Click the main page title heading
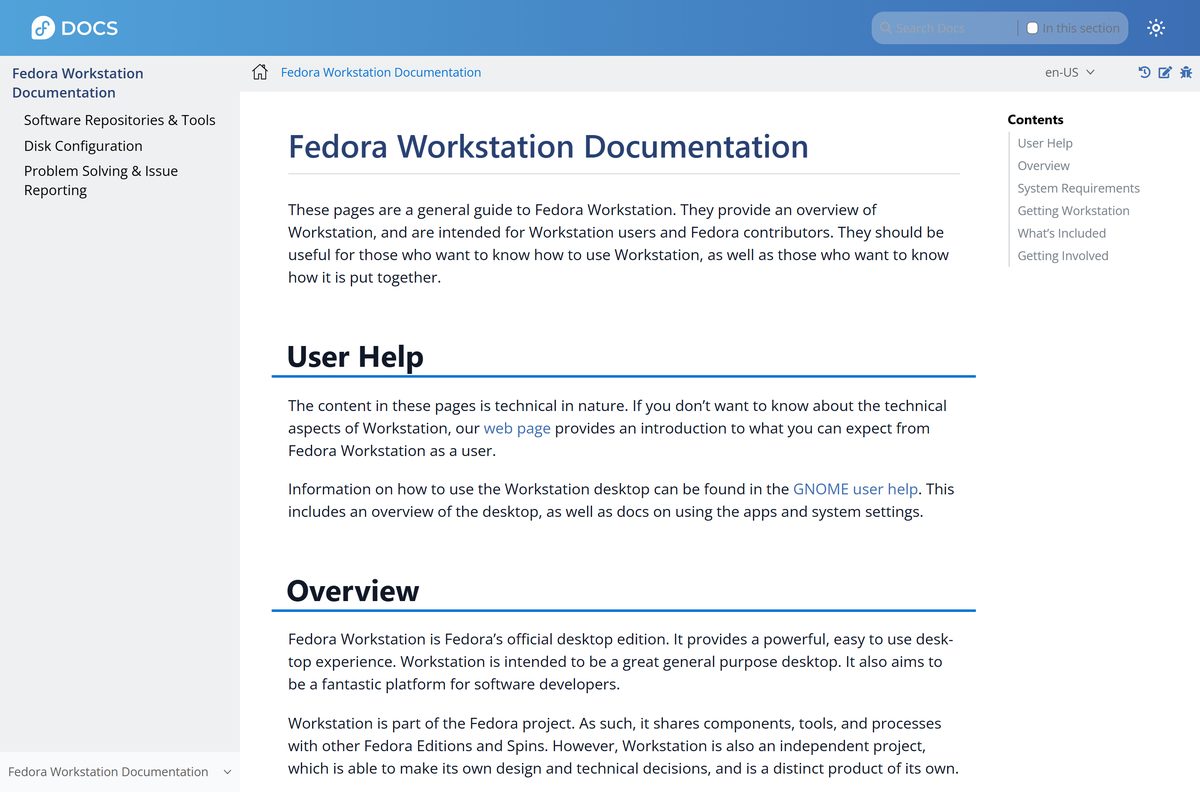 pyautogui.click(x=548, y=146)
